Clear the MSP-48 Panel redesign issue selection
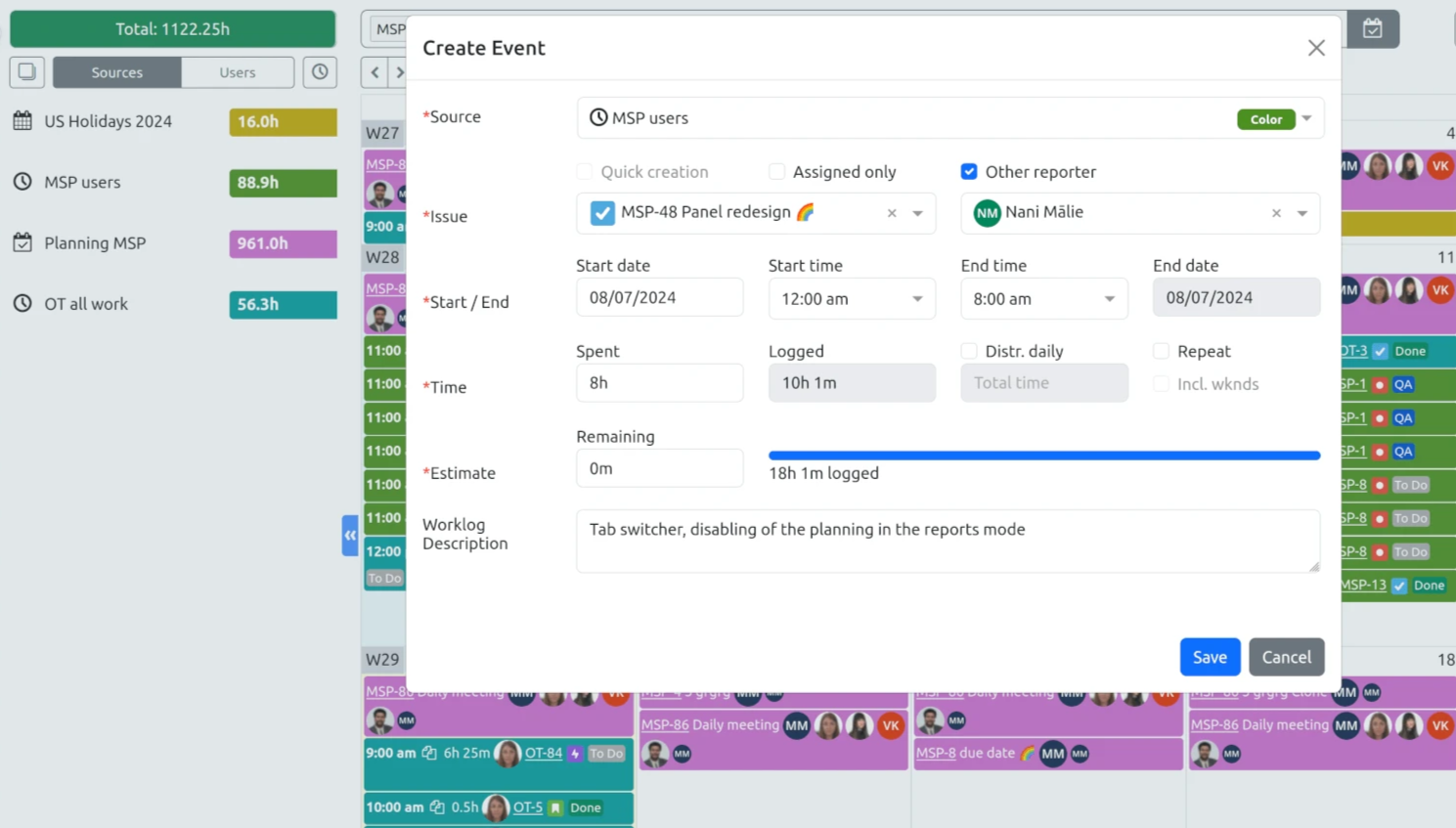 (x=892, y=213)
